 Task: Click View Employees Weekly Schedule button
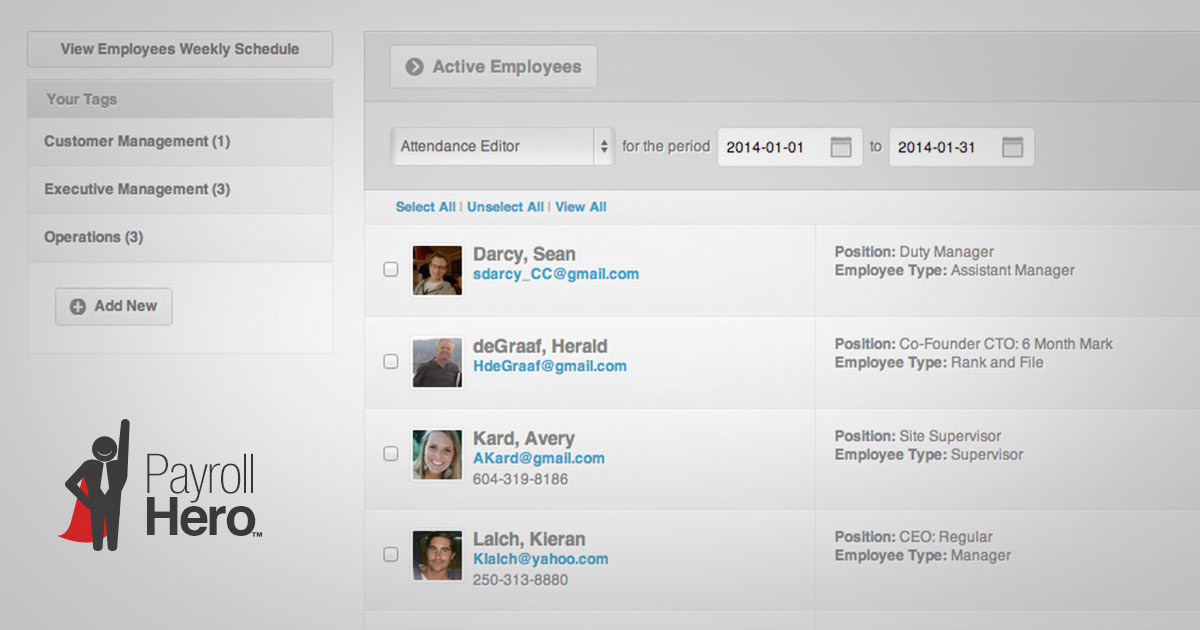click(180, 48)
